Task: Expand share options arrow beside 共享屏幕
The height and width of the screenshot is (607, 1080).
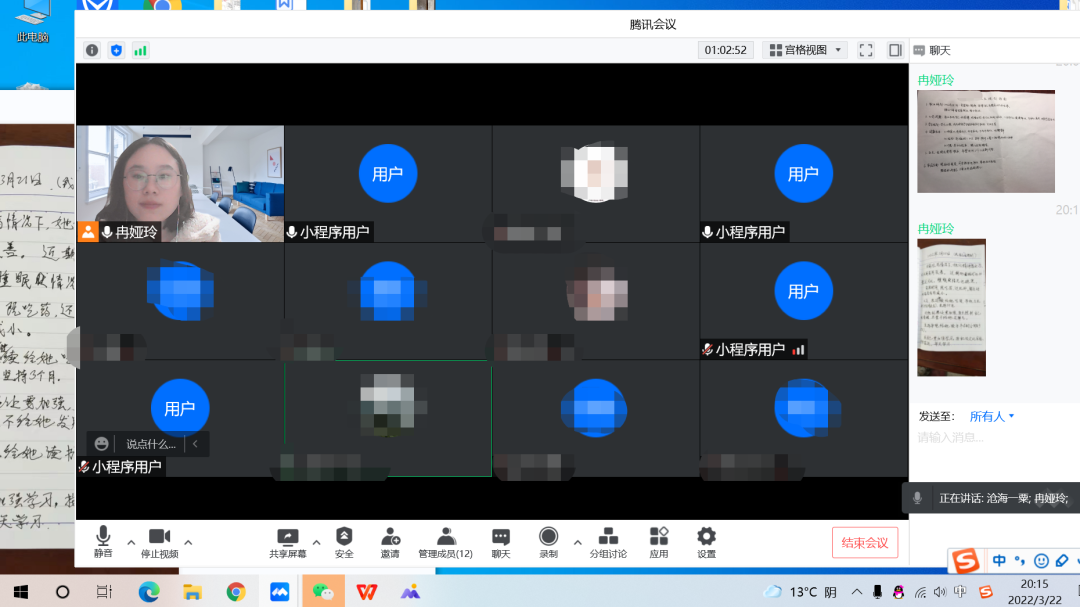Action: tap(316, 543)
